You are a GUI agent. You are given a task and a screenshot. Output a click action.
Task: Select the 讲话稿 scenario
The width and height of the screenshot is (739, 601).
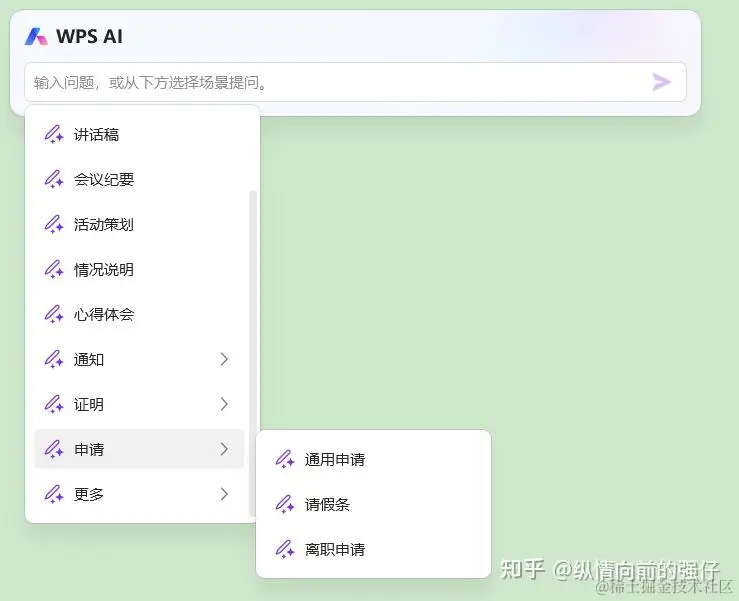point(139,135)
